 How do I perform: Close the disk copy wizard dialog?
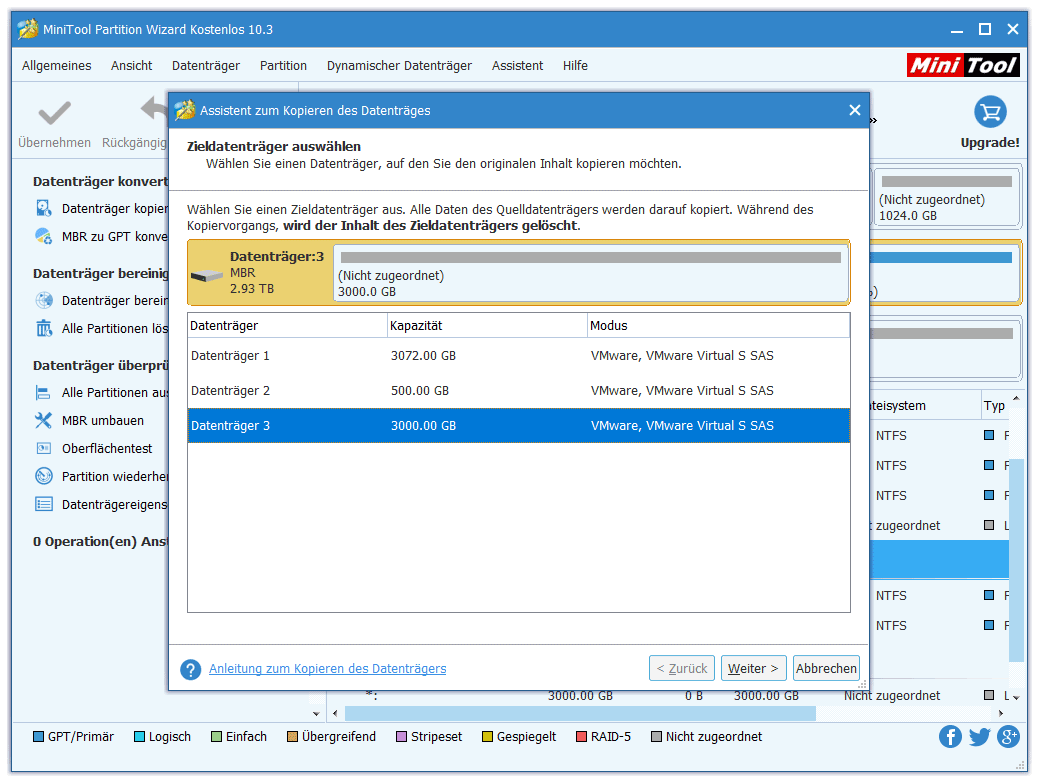[855, 110]
